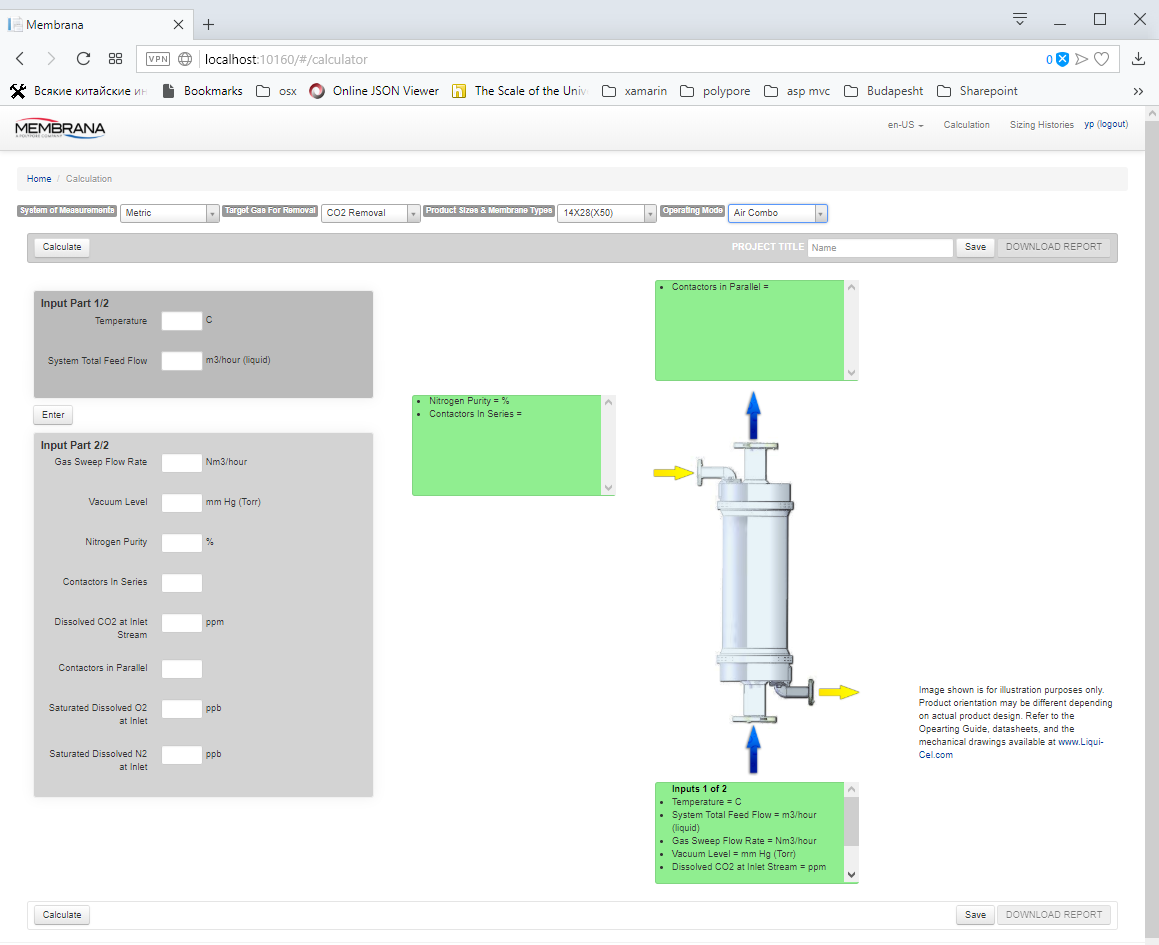Click the yp user link
The width and height of the screenshot is (1159, 945).
1089,124
